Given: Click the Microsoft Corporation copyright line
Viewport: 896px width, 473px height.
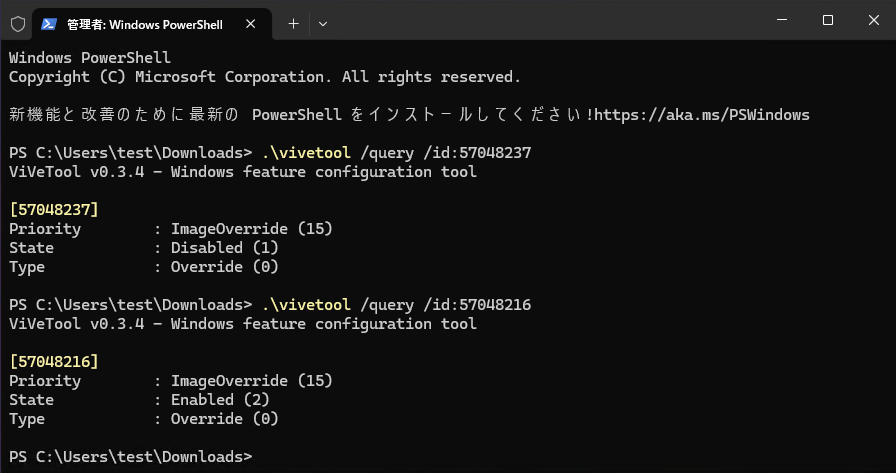Looking at the screenshot, I should coord(265,77).
